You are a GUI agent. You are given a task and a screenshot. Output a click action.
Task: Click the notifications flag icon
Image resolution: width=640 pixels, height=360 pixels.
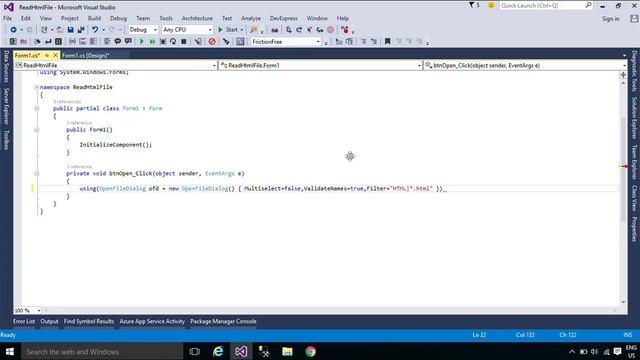click(x=471, y=5)
